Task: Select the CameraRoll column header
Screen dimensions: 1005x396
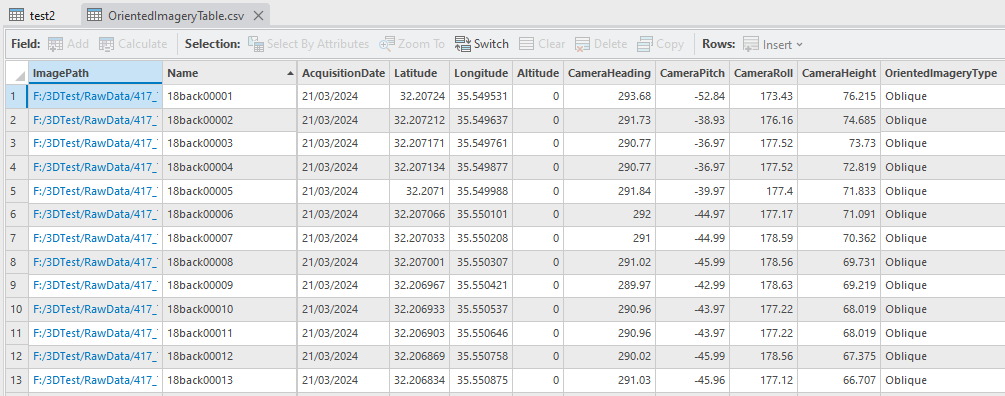Action: tap(763, 73)
